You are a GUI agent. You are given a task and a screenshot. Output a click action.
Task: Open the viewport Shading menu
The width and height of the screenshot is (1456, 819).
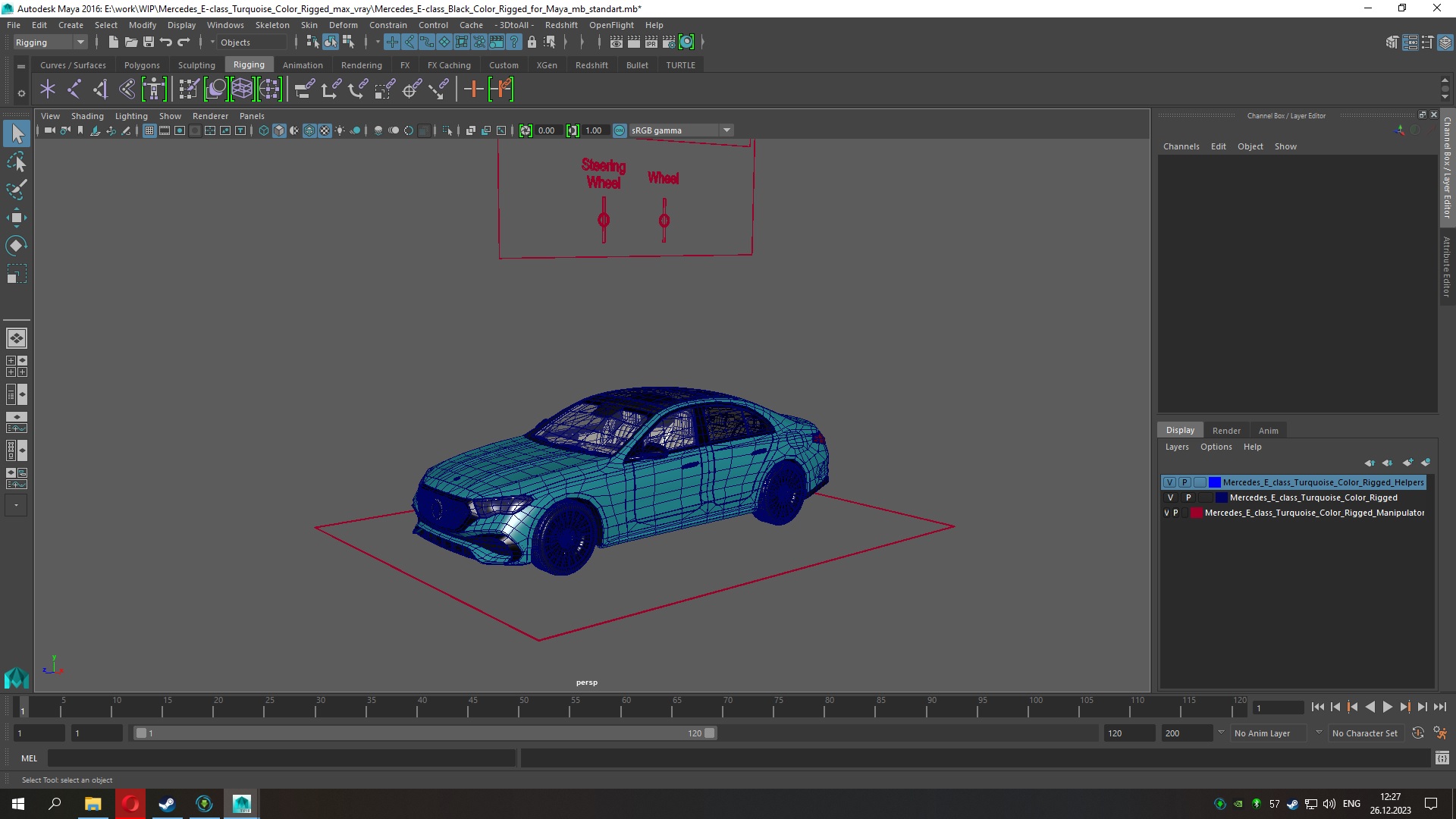87,116
